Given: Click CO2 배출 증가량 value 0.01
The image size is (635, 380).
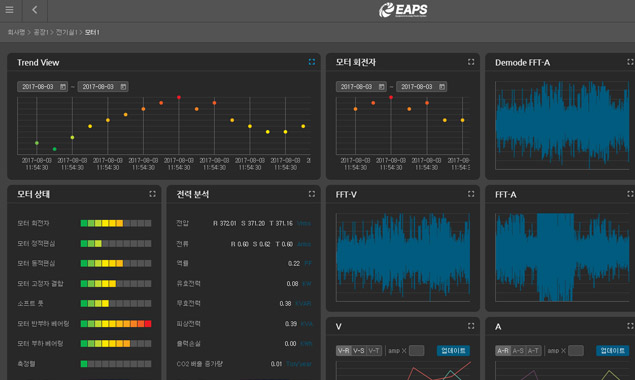Looking at the screenshot, I should pos(276,364).
